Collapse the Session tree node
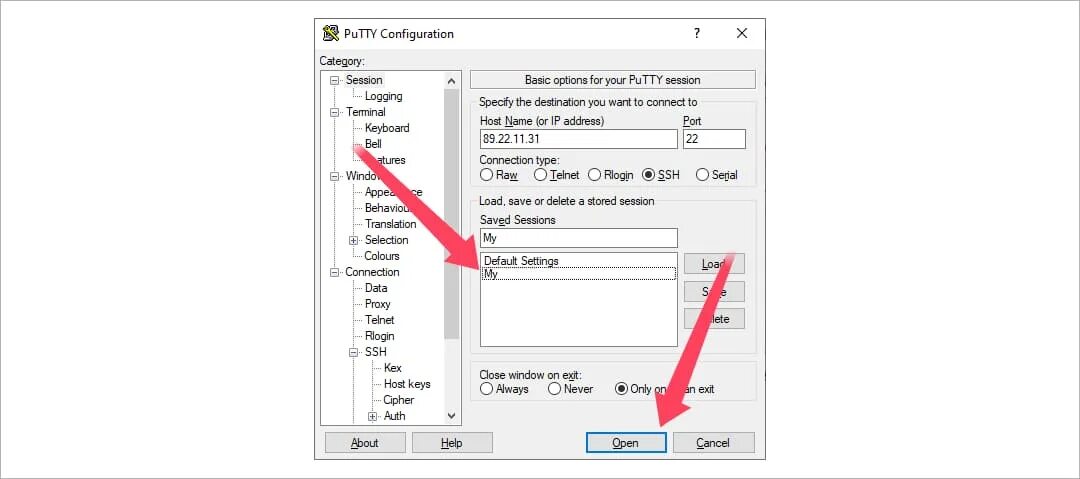The width and height of the screenshot is (1080, 479). tap(335, 80)
